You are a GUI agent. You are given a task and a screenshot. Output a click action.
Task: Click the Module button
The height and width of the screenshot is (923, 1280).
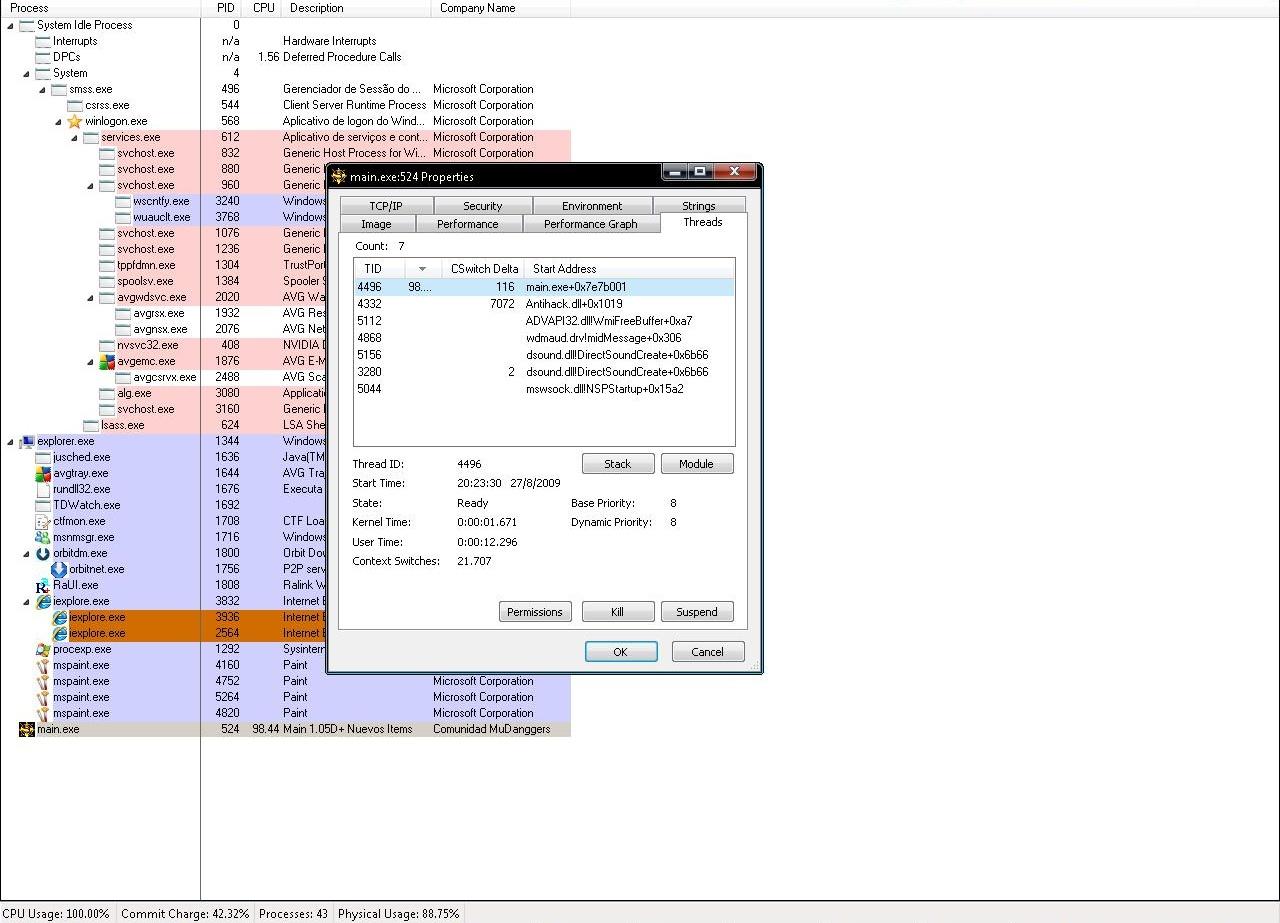click(696, 464)
